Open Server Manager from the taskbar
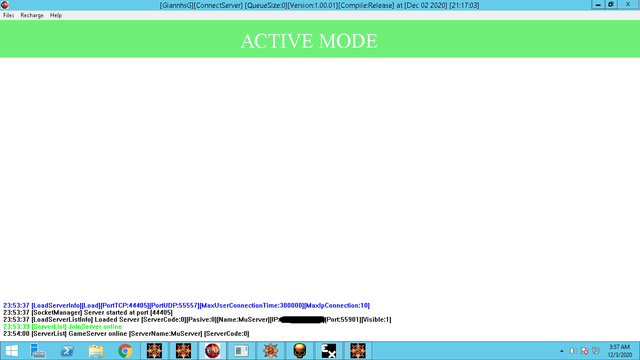This screenshot has height=360, width=640. click(38, 351)
